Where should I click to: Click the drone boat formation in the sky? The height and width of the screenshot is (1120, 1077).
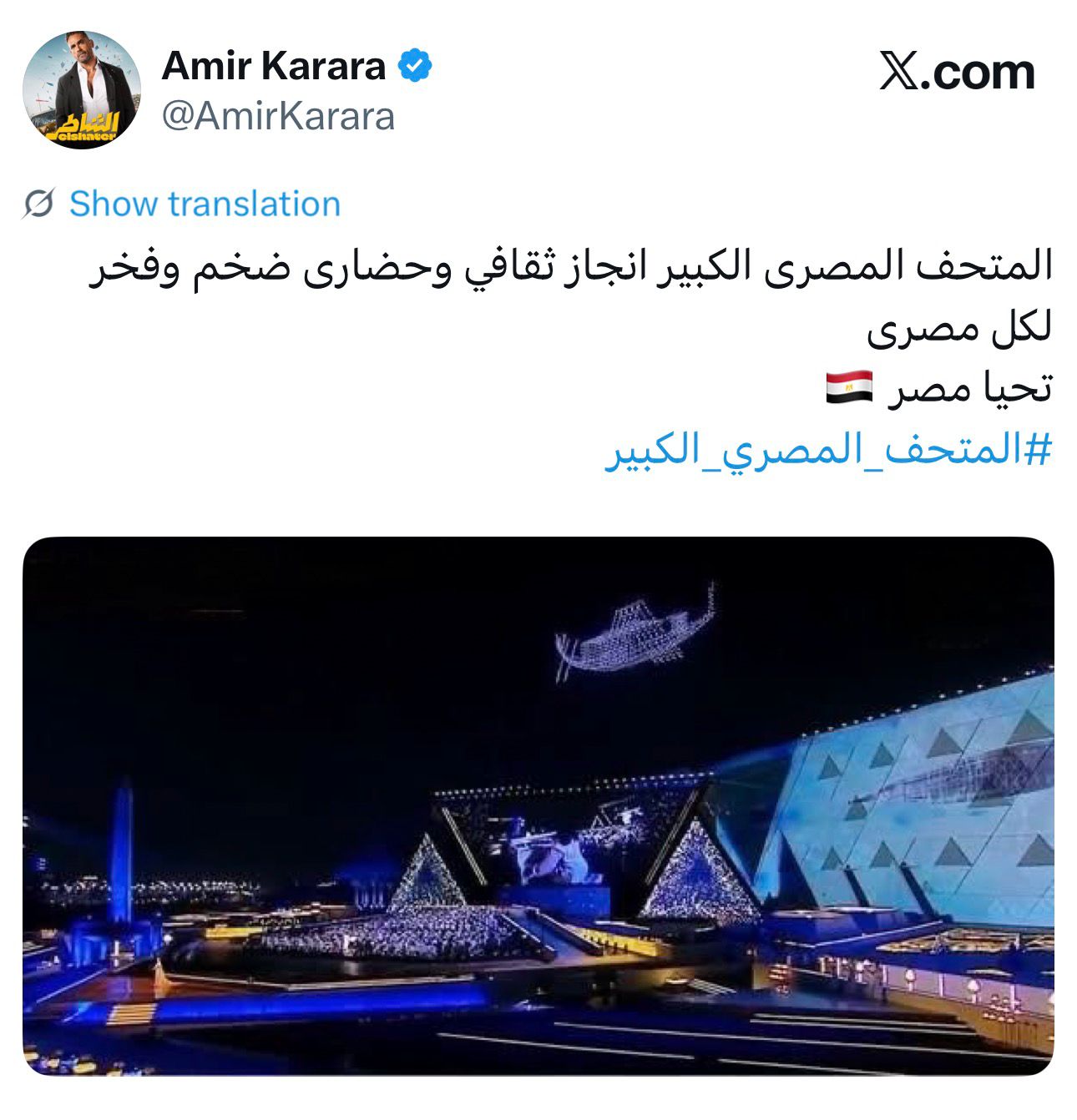click(x=636, y=631)
